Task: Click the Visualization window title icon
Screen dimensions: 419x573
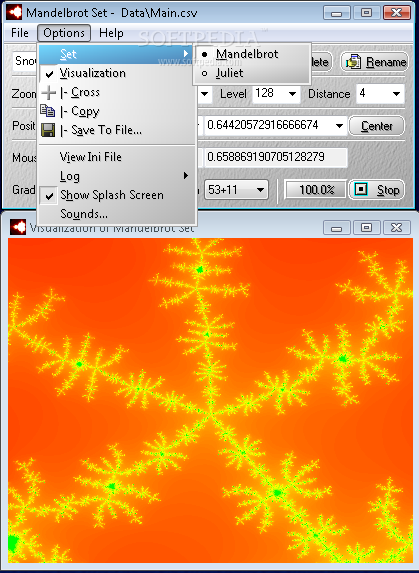Action: [x=18, y=227]
